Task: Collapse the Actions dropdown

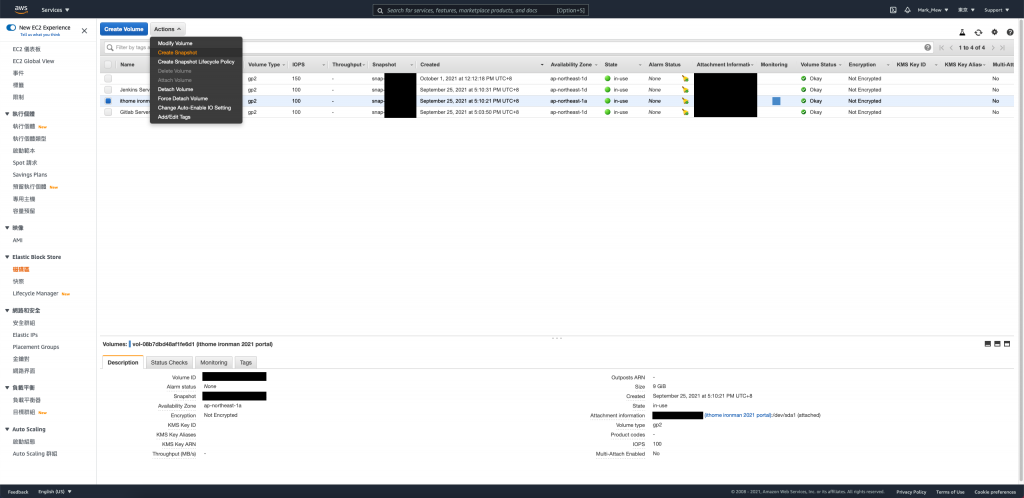Action: [x=168, y=29]
